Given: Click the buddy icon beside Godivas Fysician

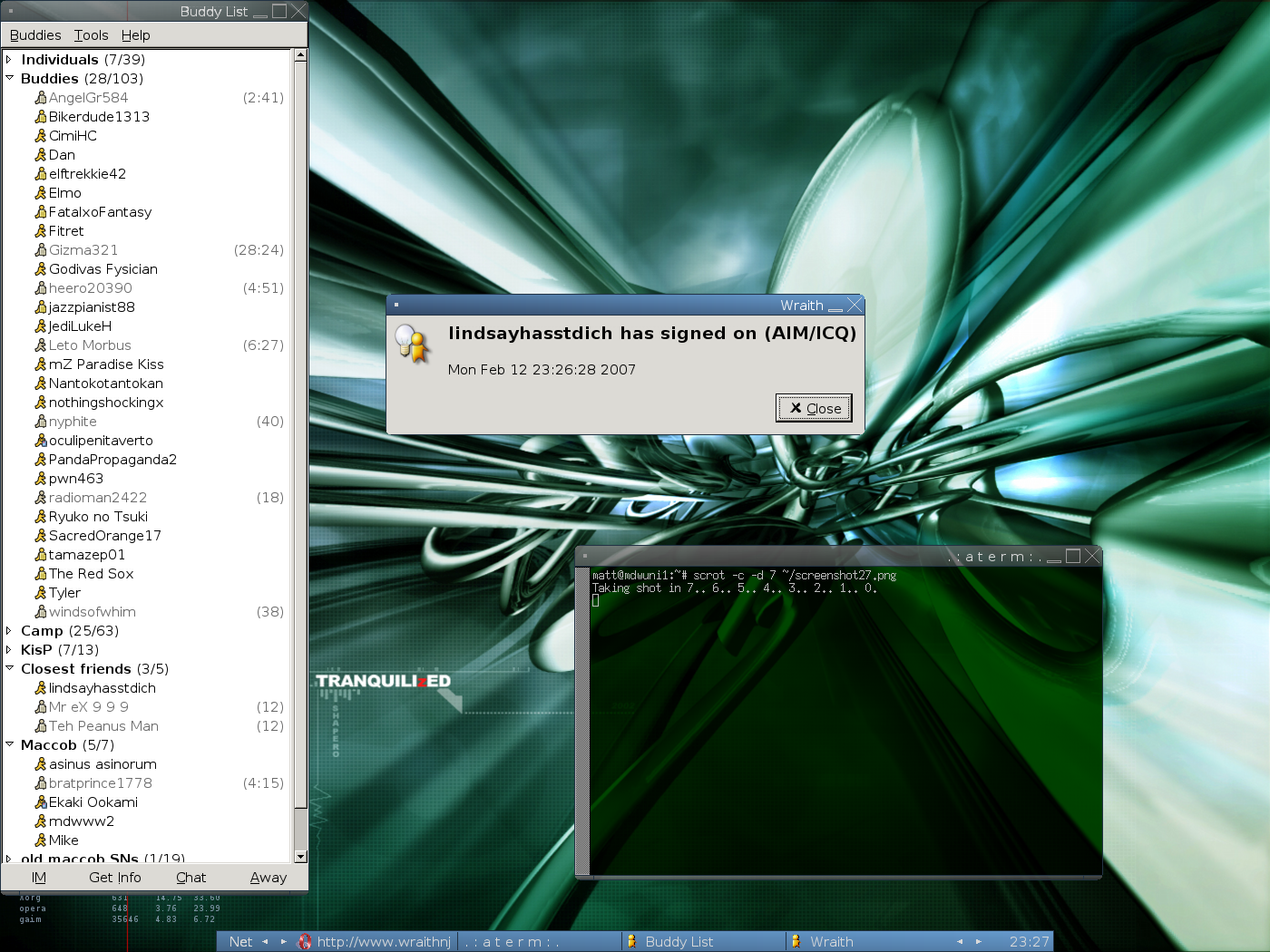Looking at the screenshot, I should pyautogui.click(x=40, y=269).
